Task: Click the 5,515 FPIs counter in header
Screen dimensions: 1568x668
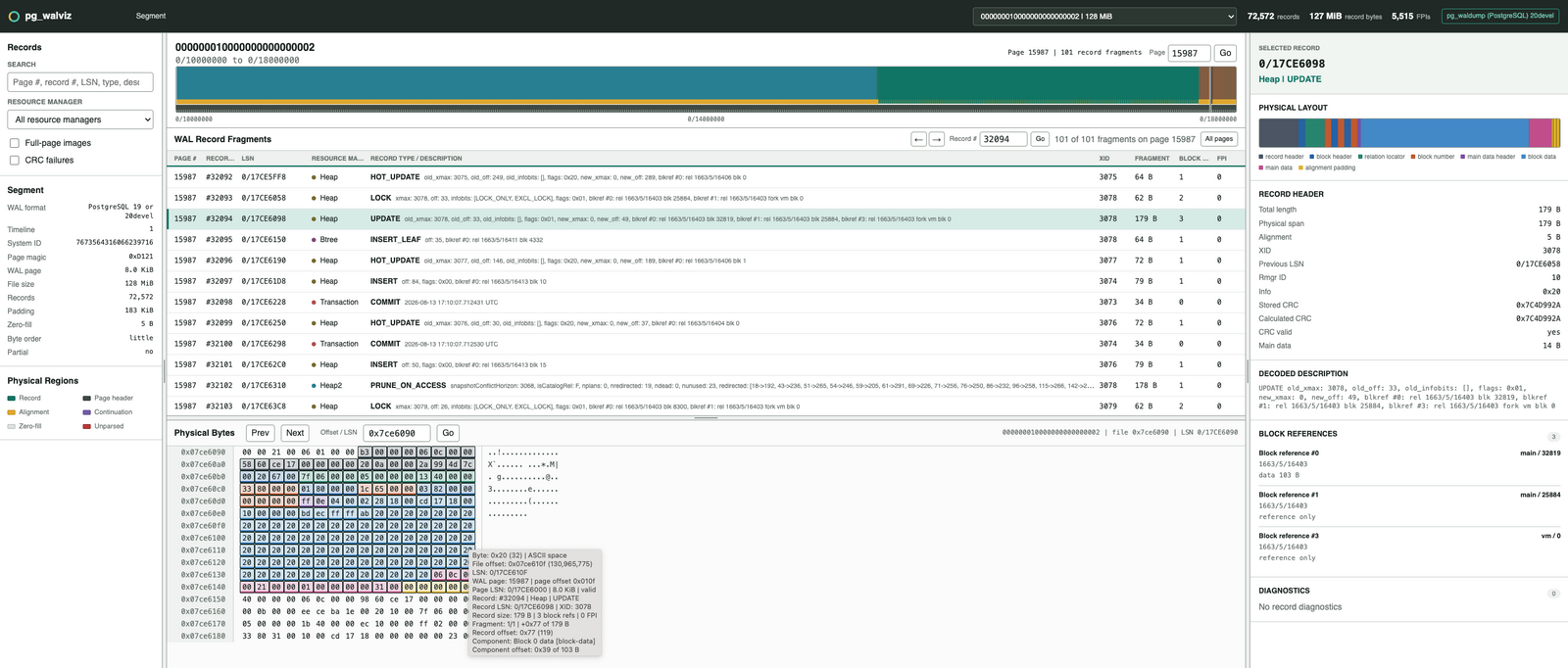Action: pyautogui.click(x=1410, y=17)
